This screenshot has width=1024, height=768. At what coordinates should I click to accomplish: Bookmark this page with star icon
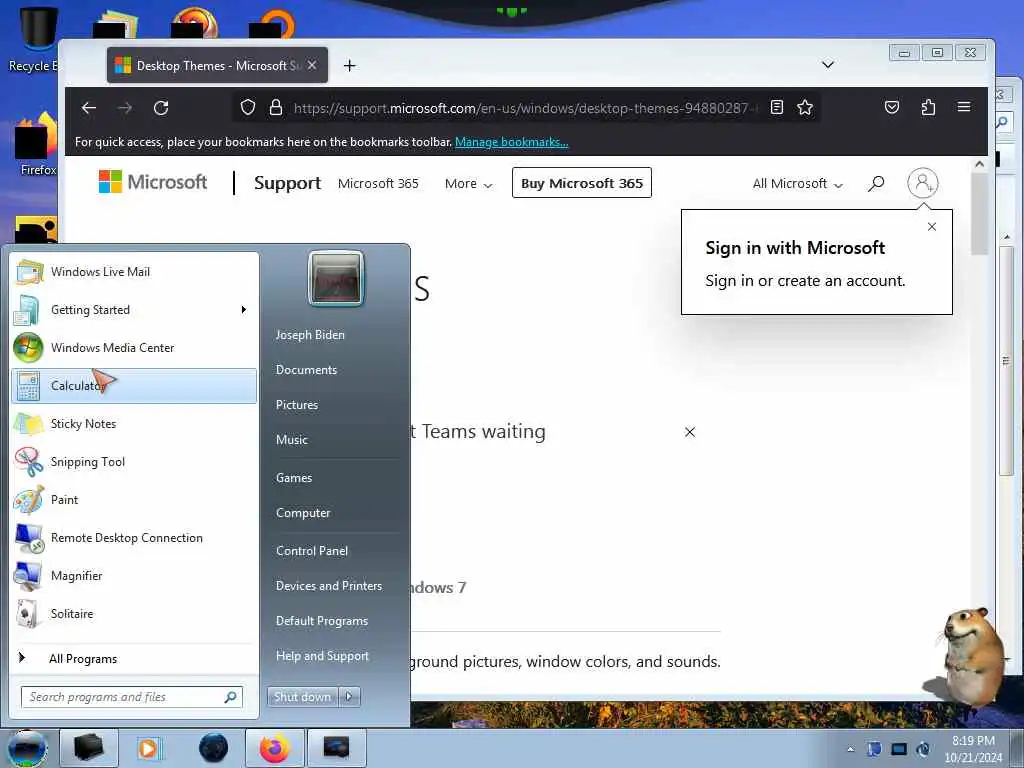[x=805, y=107]
